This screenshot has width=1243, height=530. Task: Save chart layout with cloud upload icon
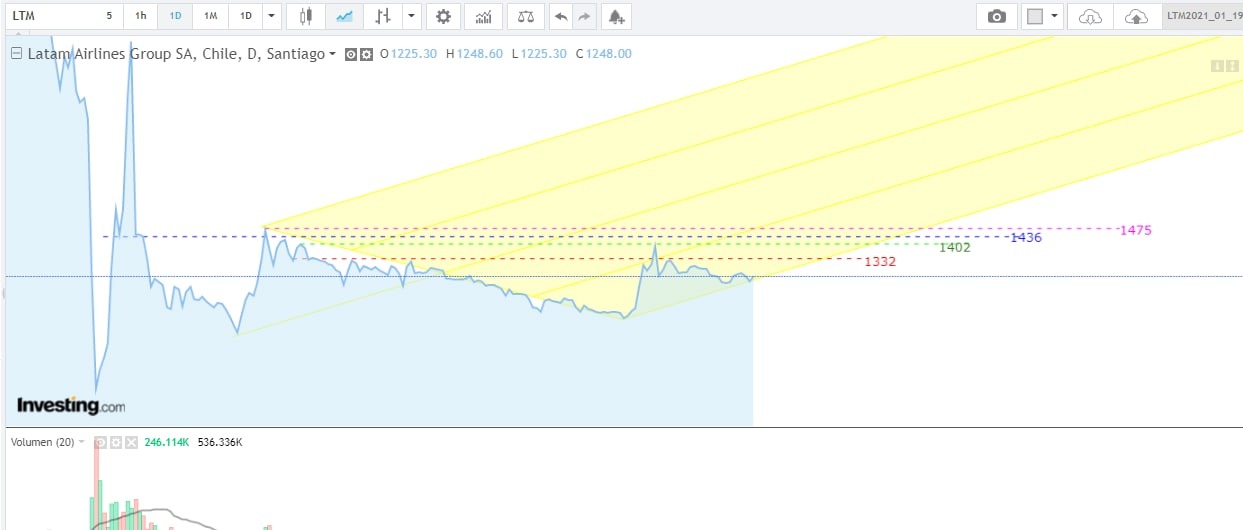[x=1136, y=16]
